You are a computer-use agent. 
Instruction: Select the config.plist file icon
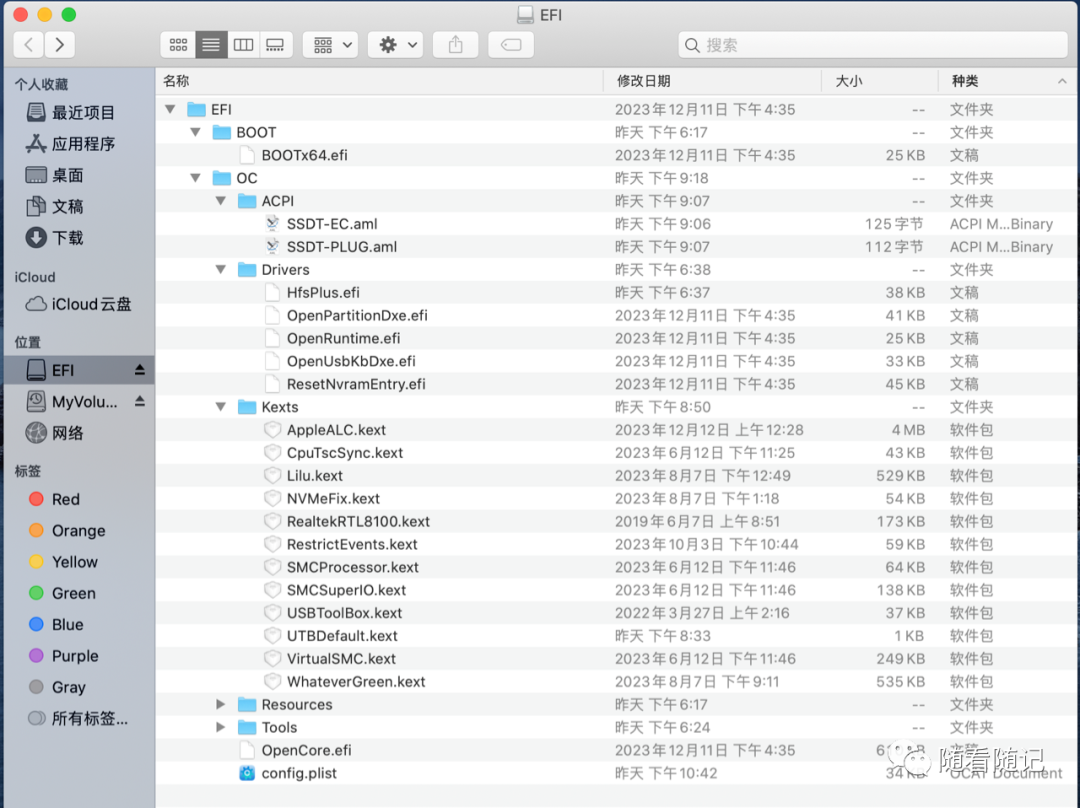[x=247, y=773]
